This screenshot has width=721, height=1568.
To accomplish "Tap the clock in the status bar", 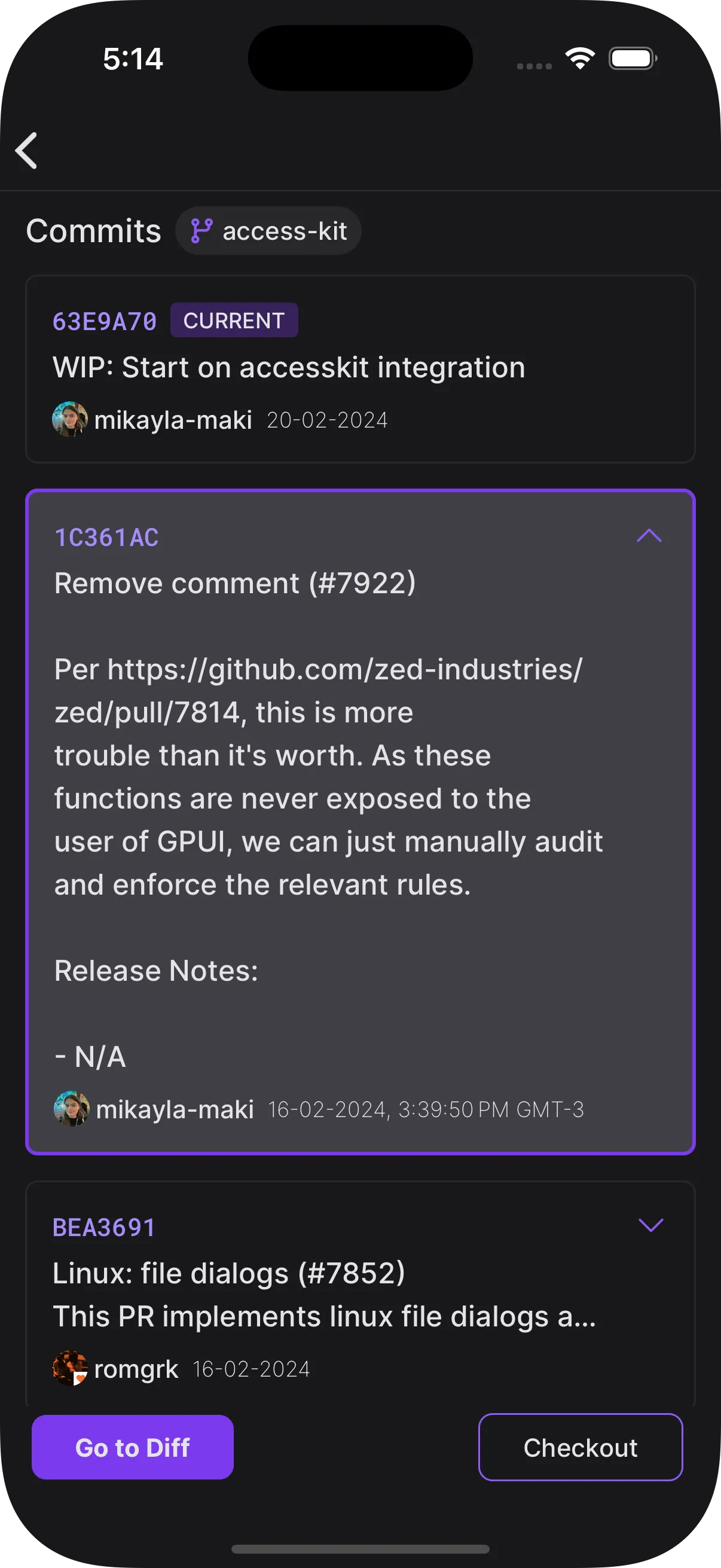I will [x=133, y=59].
